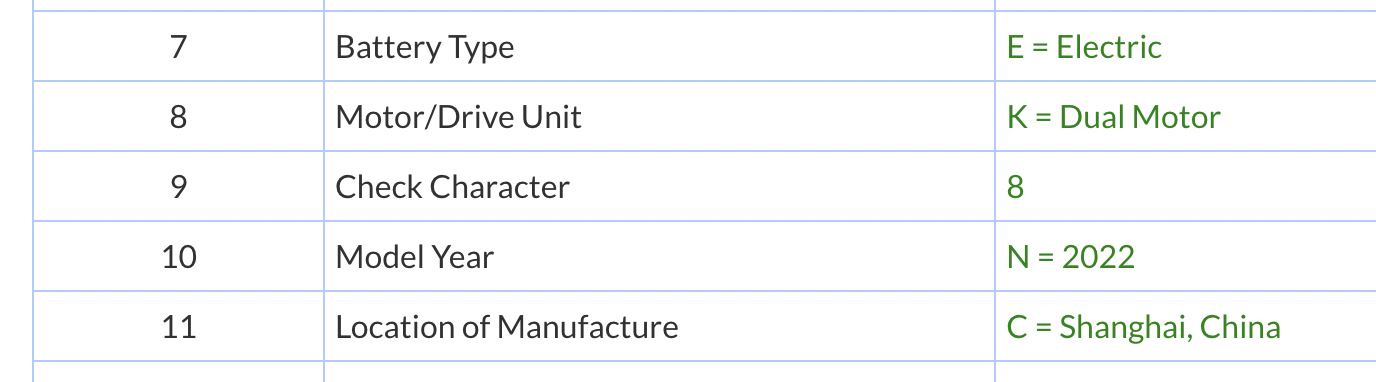The image size is (1376, 382).
Task: Click the green check character value 8
Action: click(1015, 187)
